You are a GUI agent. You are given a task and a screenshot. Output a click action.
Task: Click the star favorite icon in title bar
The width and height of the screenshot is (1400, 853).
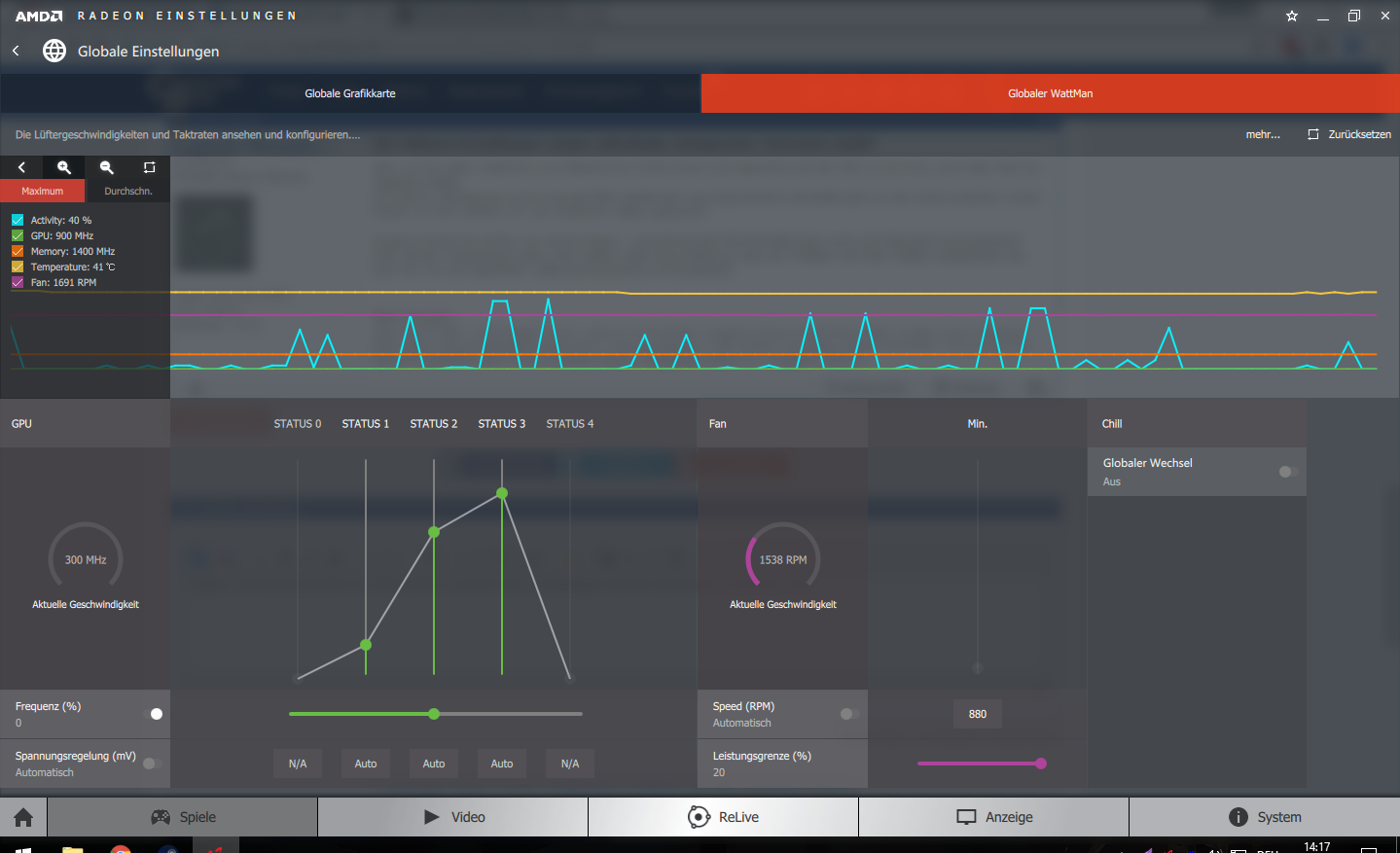pos(1292,16)
